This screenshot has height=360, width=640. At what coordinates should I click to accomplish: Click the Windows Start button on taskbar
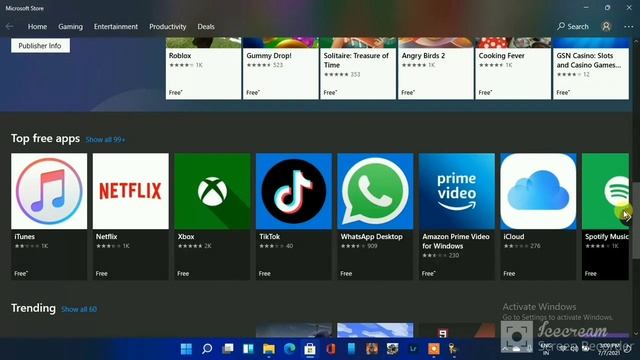(x=186, y=349)
